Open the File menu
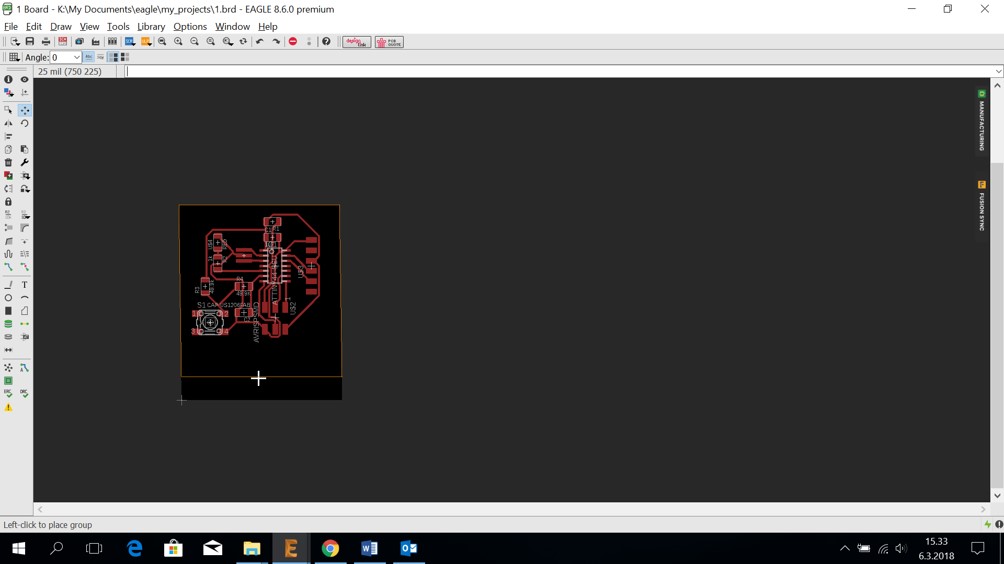1004x564 pixels. [x=11, y=26]
